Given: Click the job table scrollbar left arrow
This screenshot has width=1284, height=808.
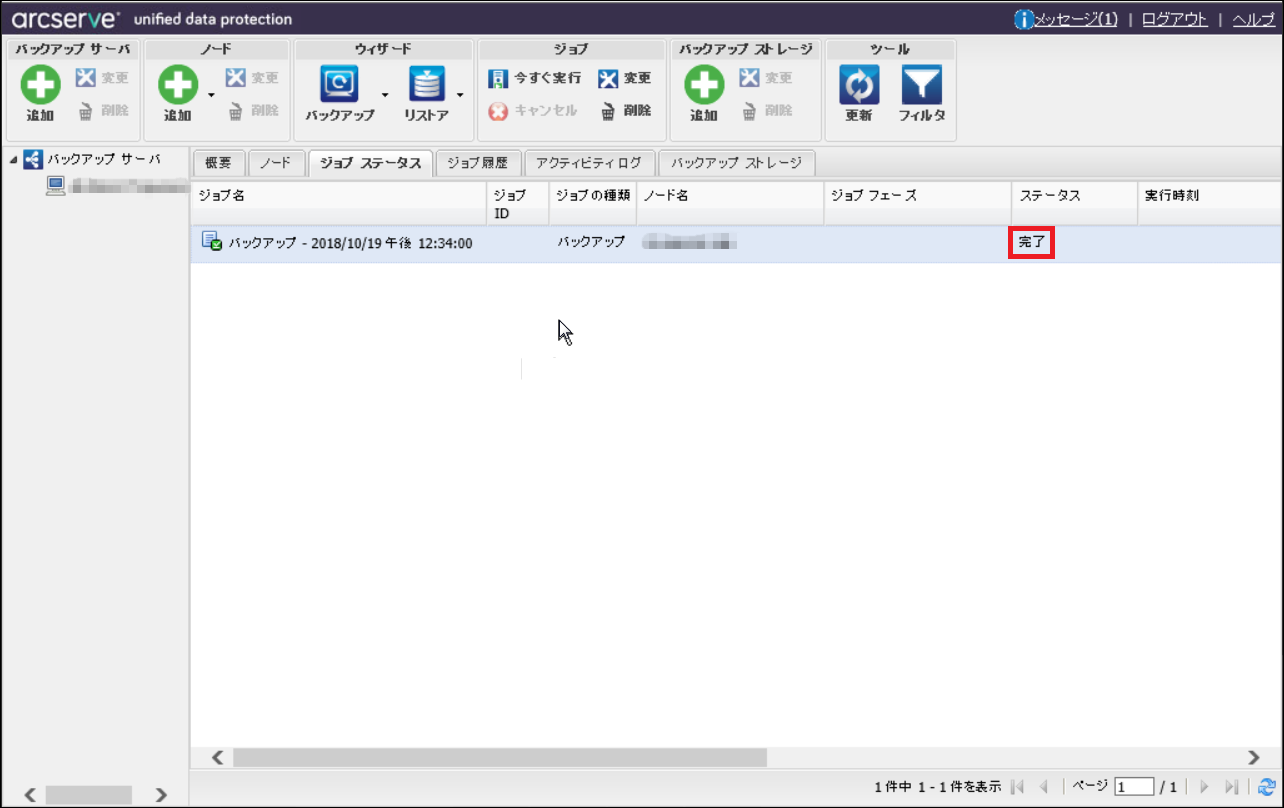Looking at the screenshot, I should click(216, 758).
